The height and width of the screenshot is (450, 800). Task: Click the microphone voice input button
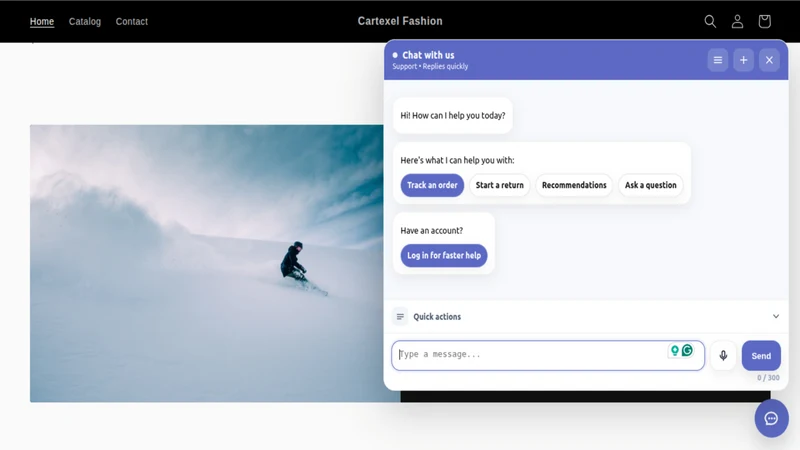723,356
